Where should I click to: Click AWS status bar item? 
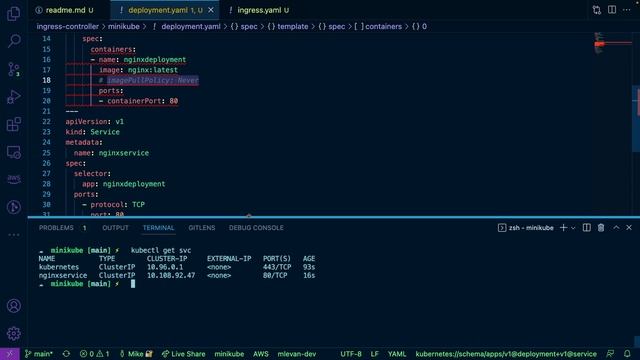260,354
